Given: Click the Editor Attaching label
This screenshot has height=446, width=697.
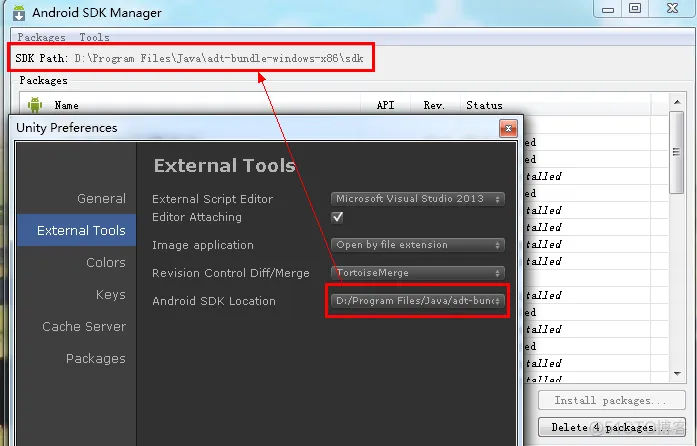Looking at the screenshot, I should tap(197, 217).
